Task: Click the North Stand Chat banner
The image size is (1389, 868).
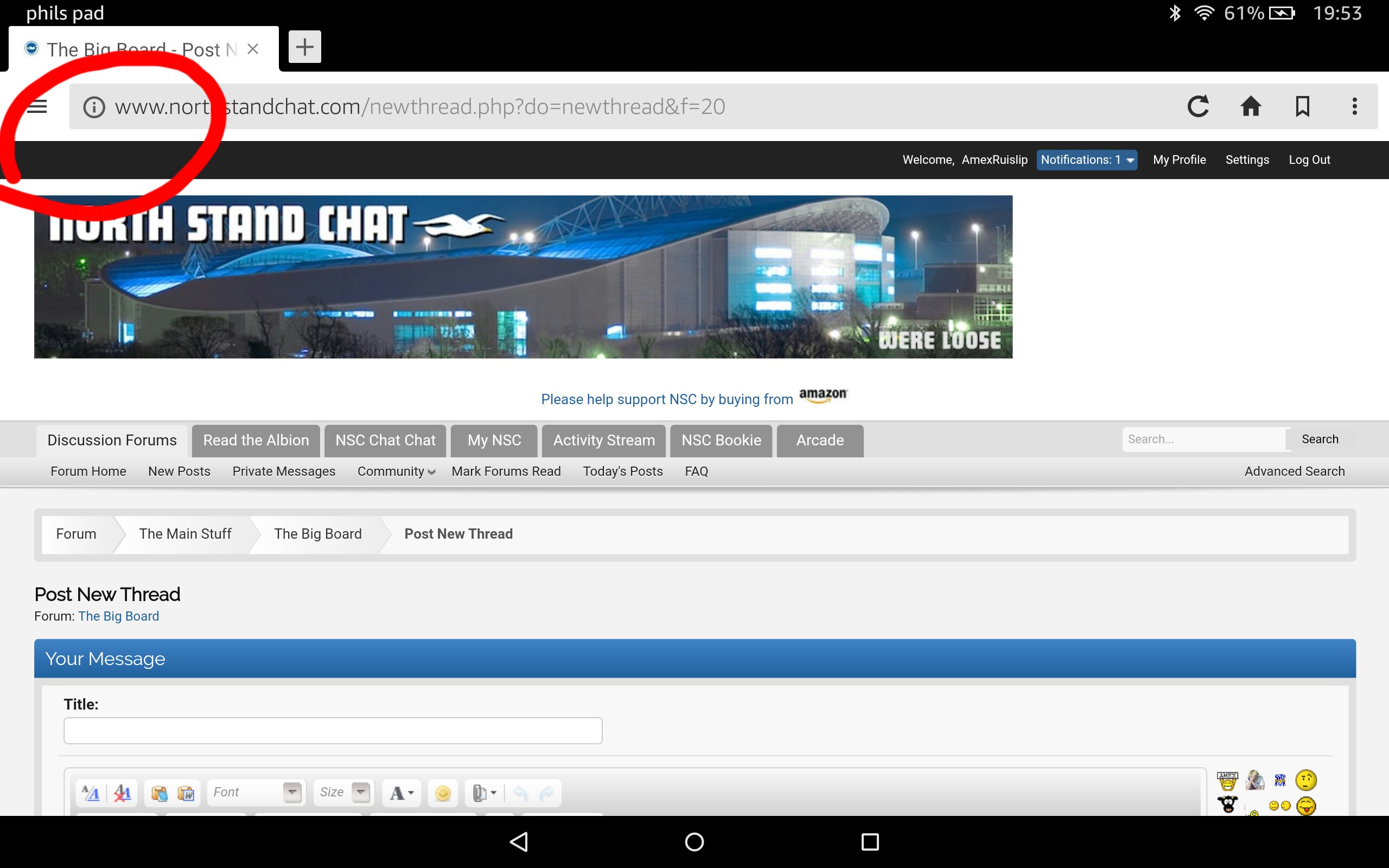Action: click(x=523, y=277)
